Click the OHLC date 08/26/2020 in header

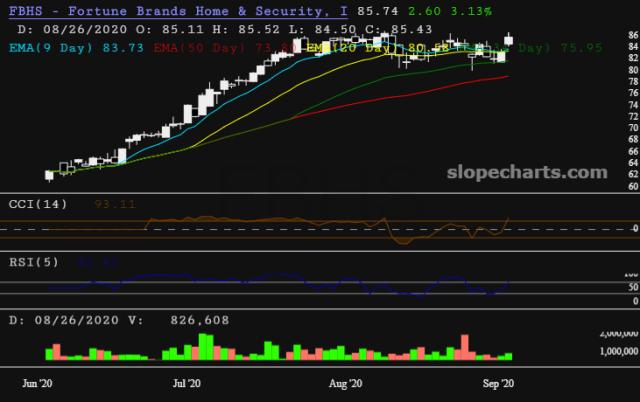(72, 29)
